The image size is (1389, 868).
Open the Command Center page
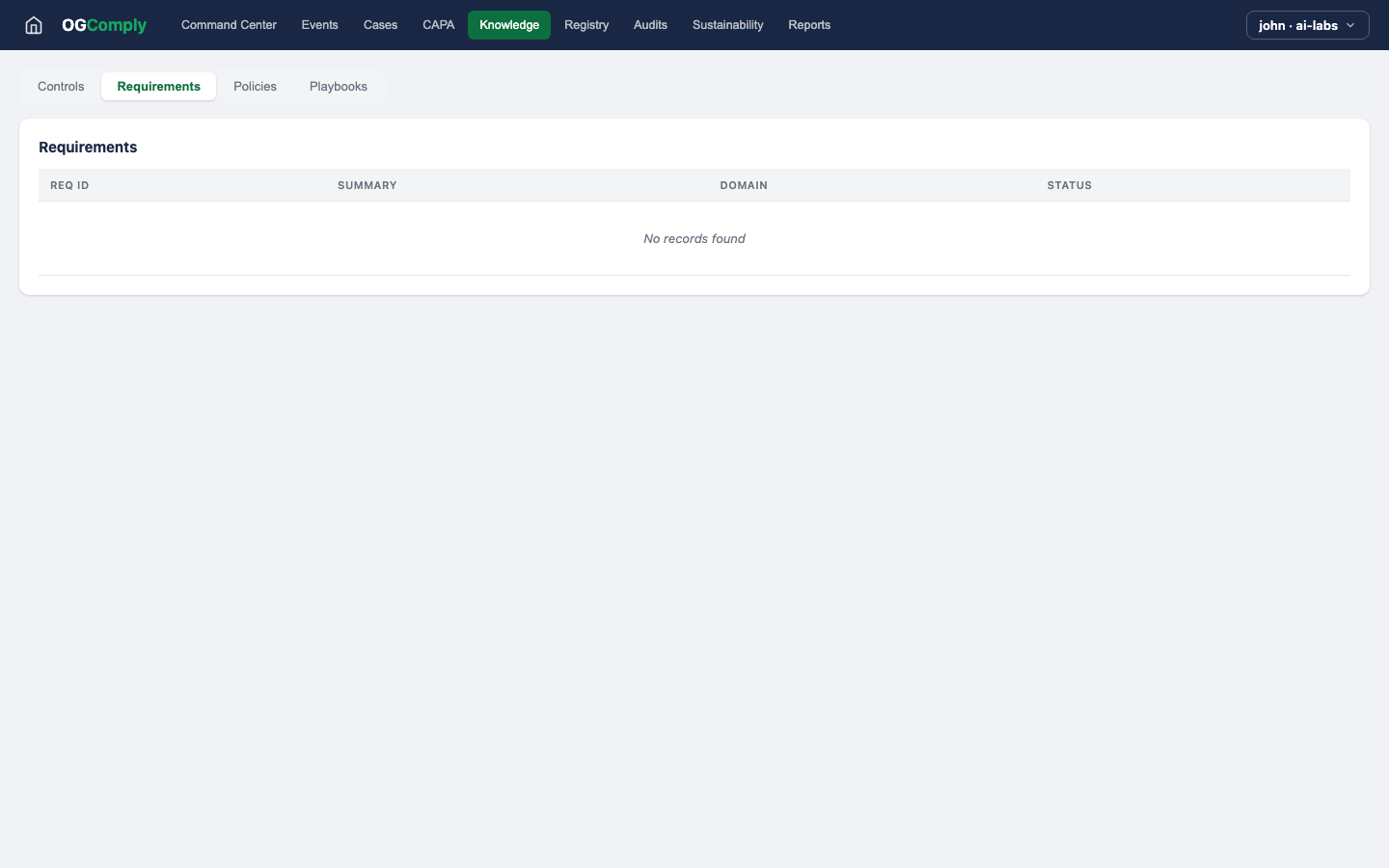(229, 25)
